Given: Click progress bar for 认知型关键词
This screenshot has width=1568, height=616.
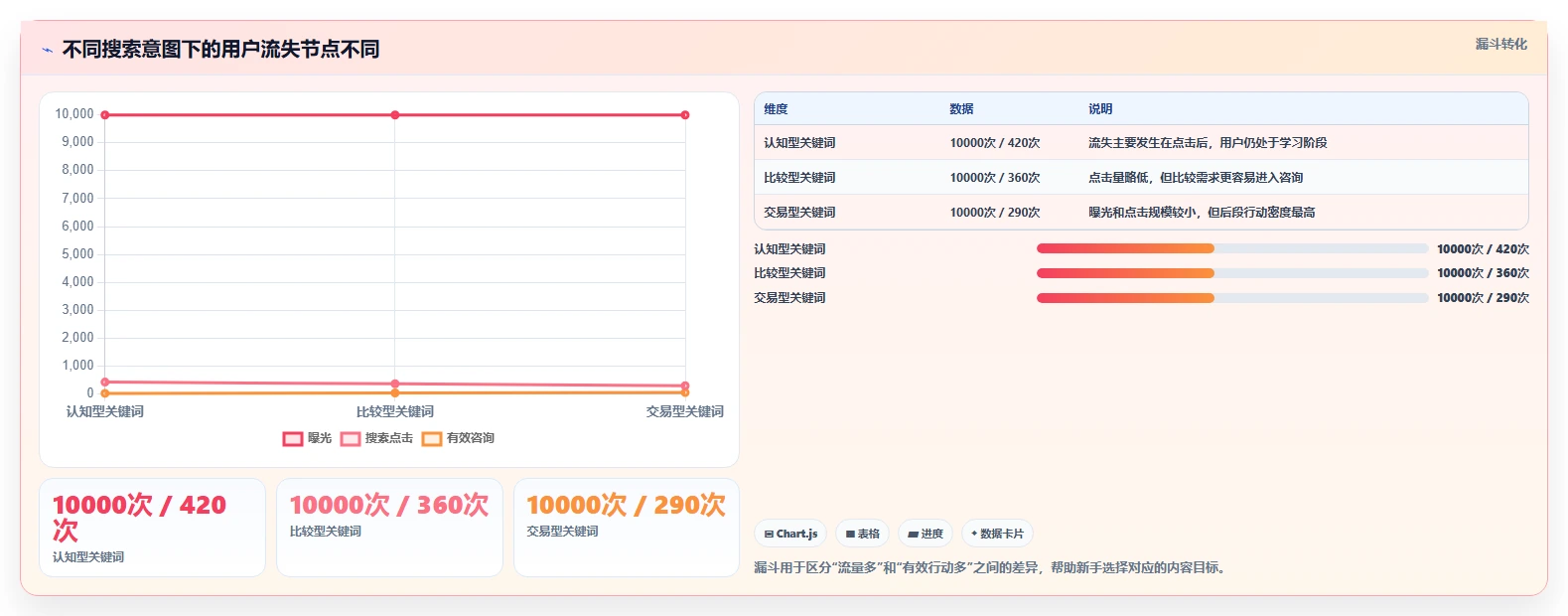Looking at the screenshot, I should [x=1232, y=248].
